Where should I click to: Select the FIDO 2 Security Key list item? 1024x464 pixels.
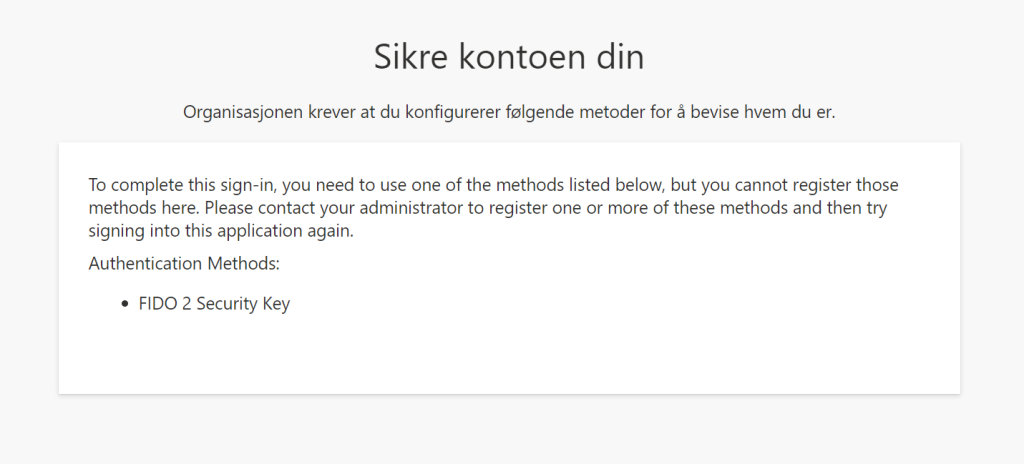pyautogui.click(x=214, y=304)
